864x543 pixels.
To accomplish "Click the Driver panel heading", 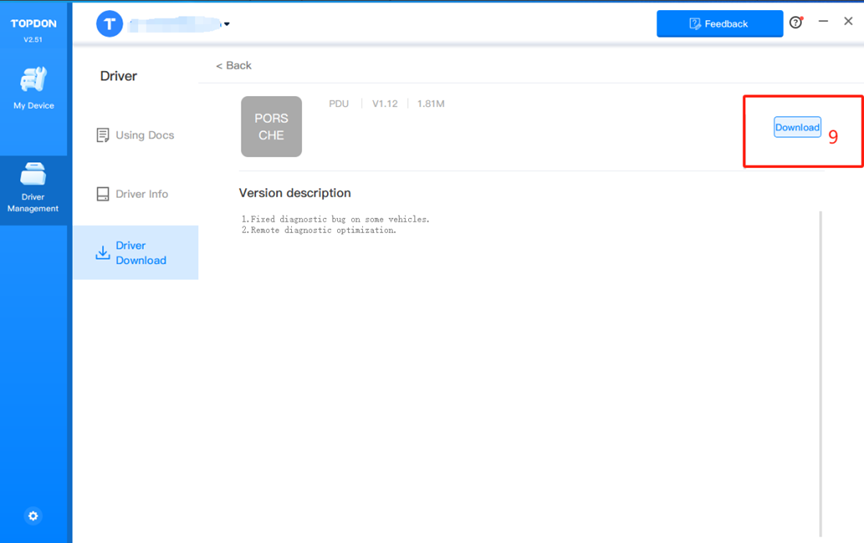I will pos(118,76).
